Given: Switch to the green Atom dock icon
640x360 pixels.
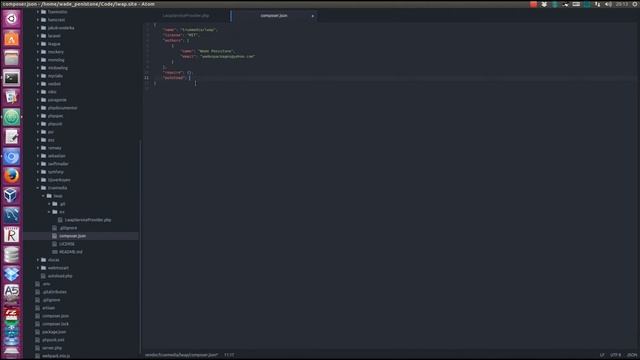Looking at the screenshot, I should tap(11, 117).
